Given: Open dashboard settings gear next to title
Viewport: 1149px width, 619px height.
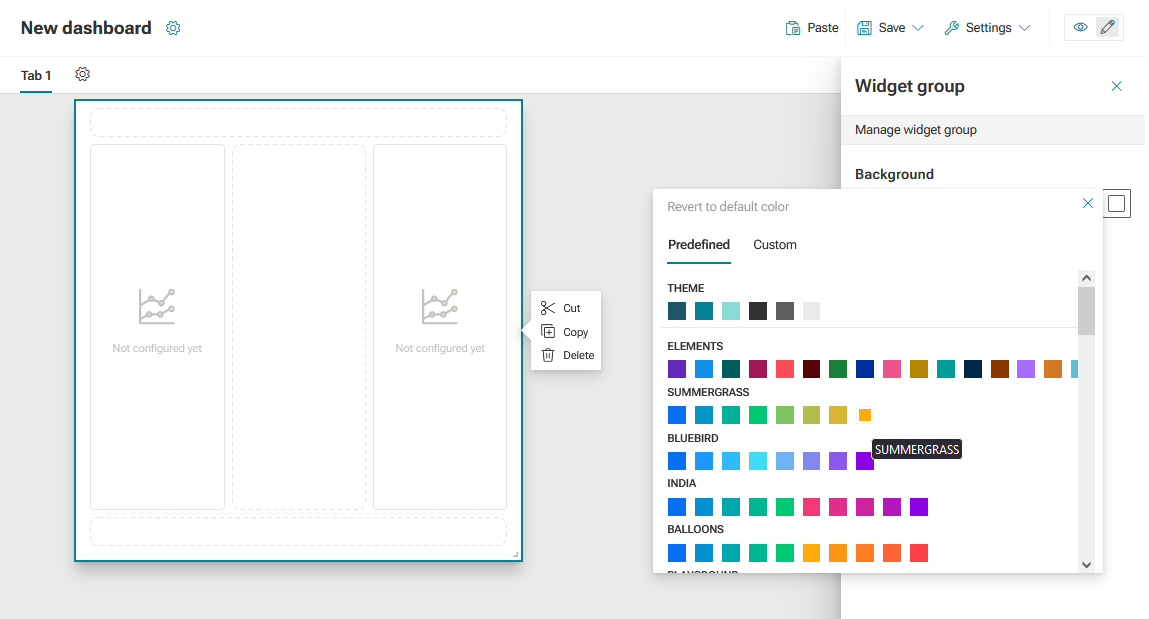Looking at the screenshot, I should [173, 28].
